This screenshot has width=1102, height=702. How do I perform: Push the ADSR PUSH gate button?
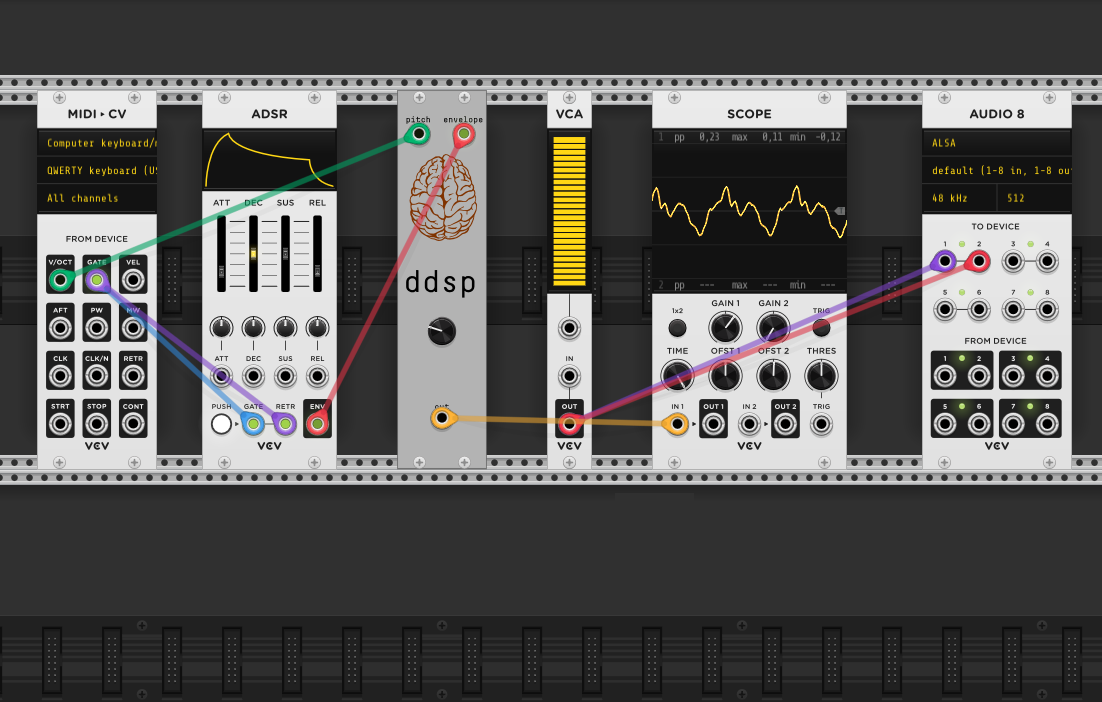[x=221, y=424]
